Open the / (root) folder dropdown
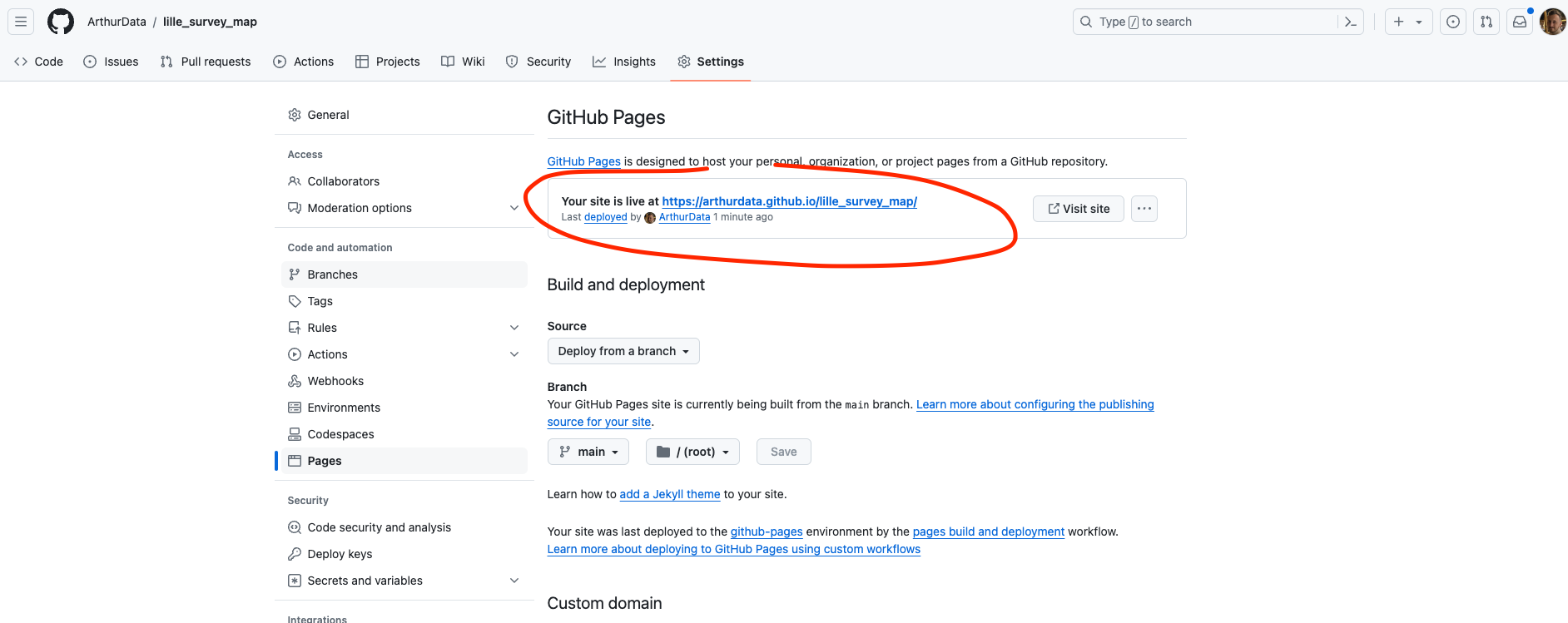This screenshot has width=1568, height=623. pyautogui.click(x=692, y=452)
